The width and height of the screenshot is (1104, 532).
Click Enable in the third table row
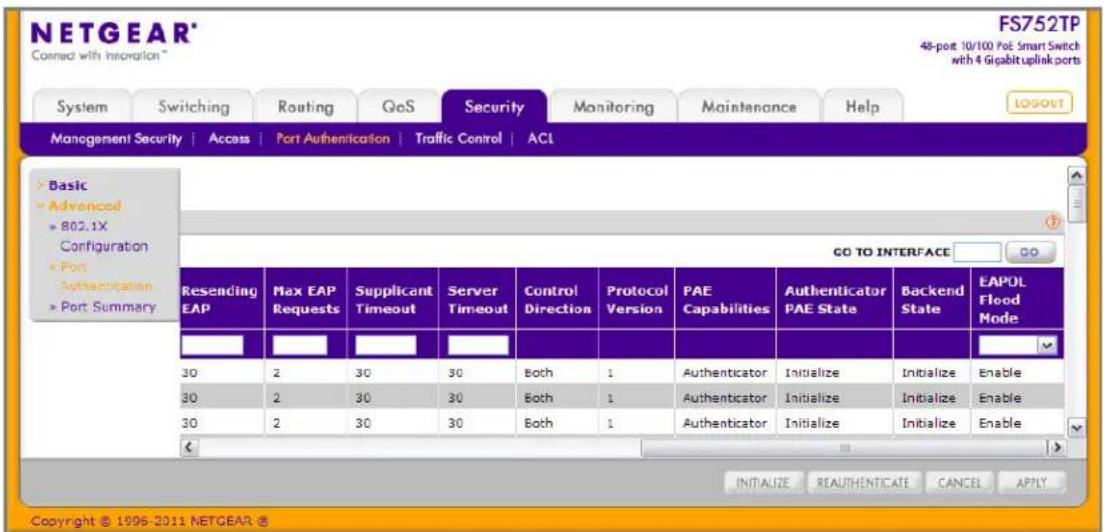1000,423
